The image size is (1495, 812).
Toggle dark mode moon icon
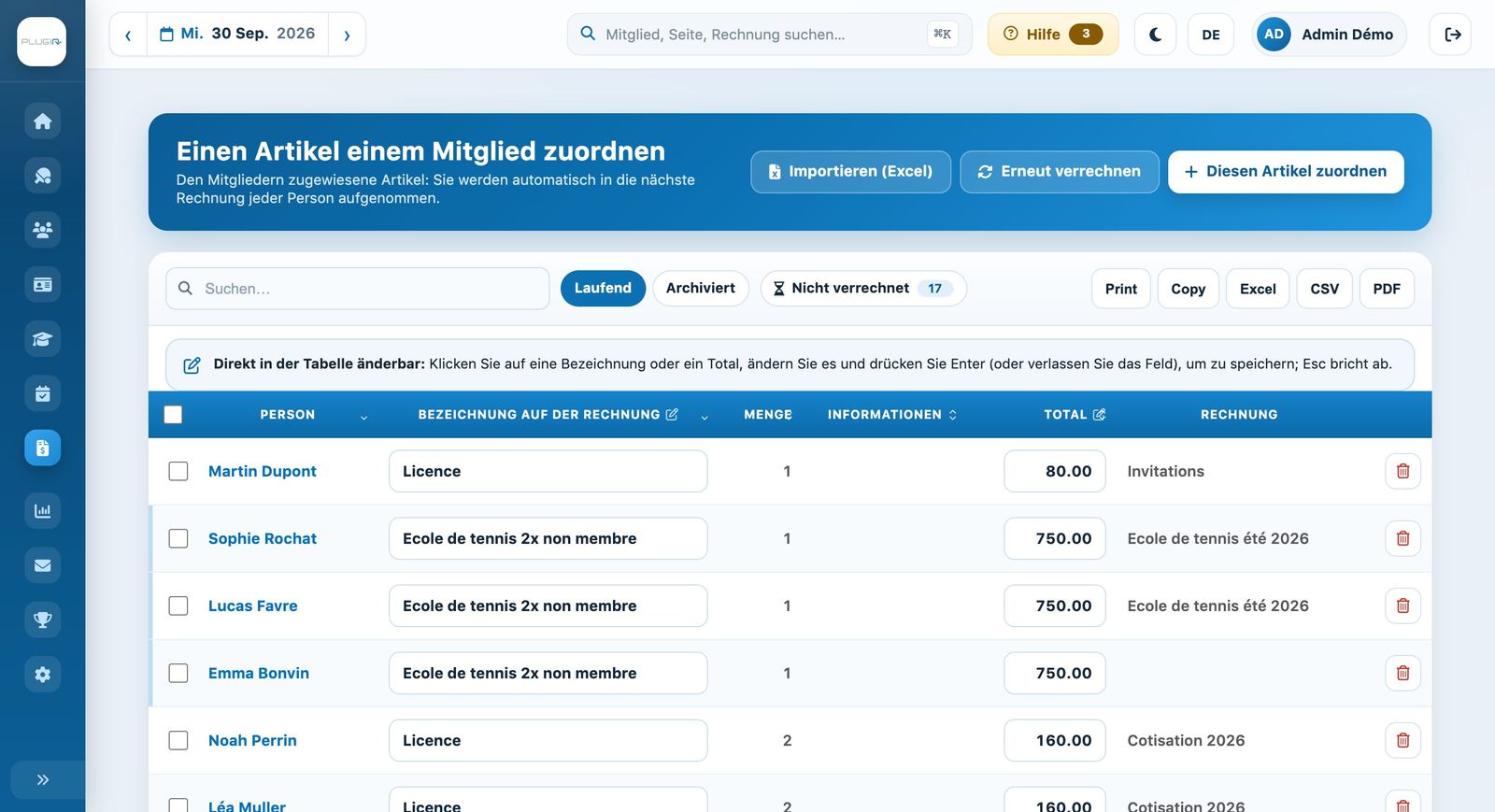pyautogui.click(x=1155, y=35)
